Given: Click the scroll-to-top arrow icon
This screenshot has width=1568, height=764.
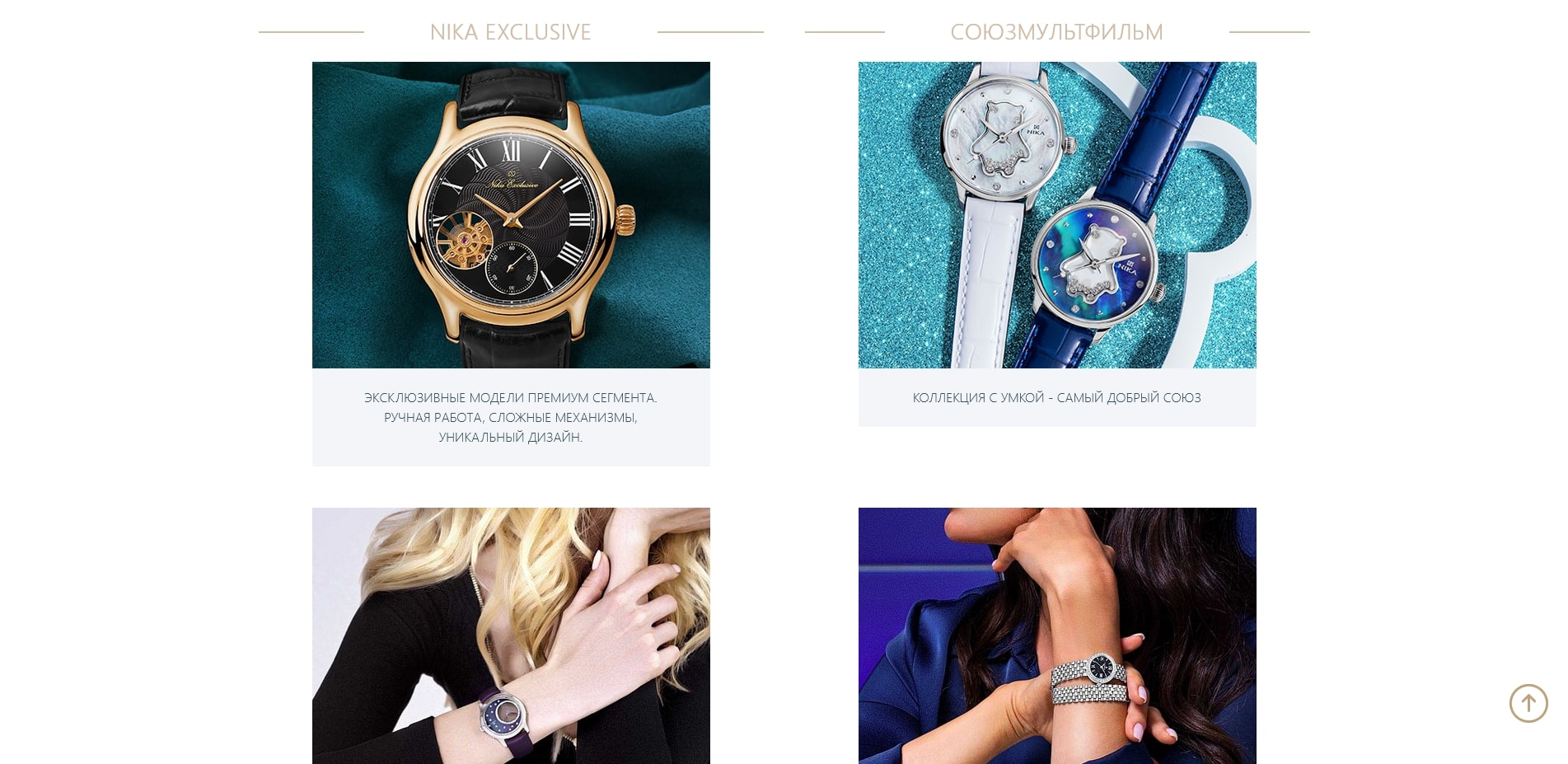Looking at the screenshot, I should (1528, 703).
